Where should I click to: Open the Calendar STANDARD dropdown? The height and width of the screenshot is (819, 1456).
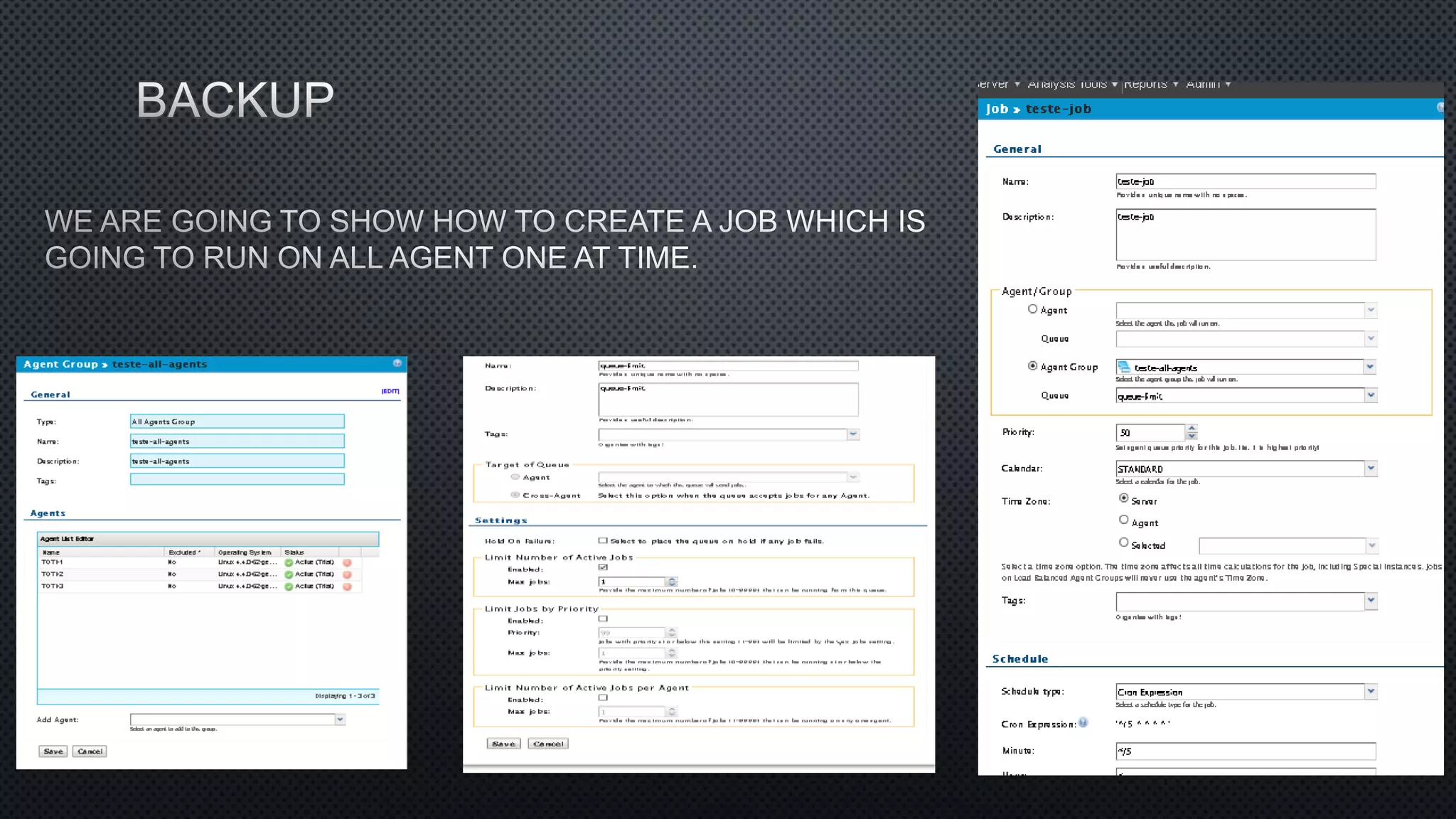pyautogui.click(x=1371, y=468)
